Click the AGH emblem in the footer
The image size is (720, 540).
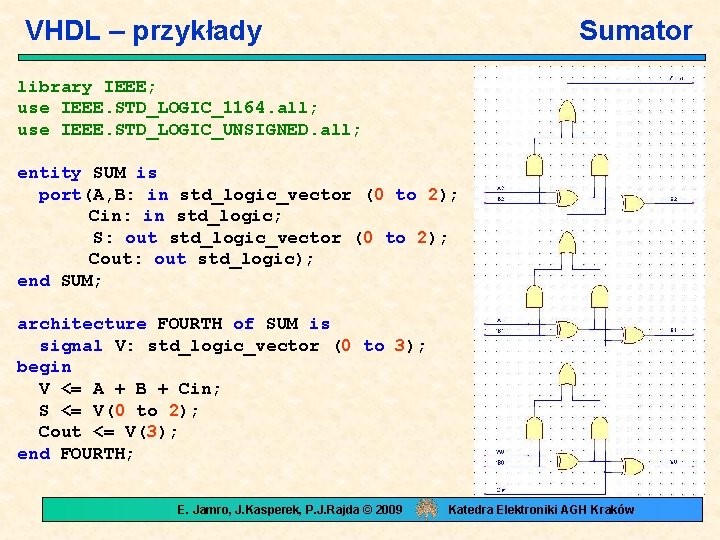point(427,509)
